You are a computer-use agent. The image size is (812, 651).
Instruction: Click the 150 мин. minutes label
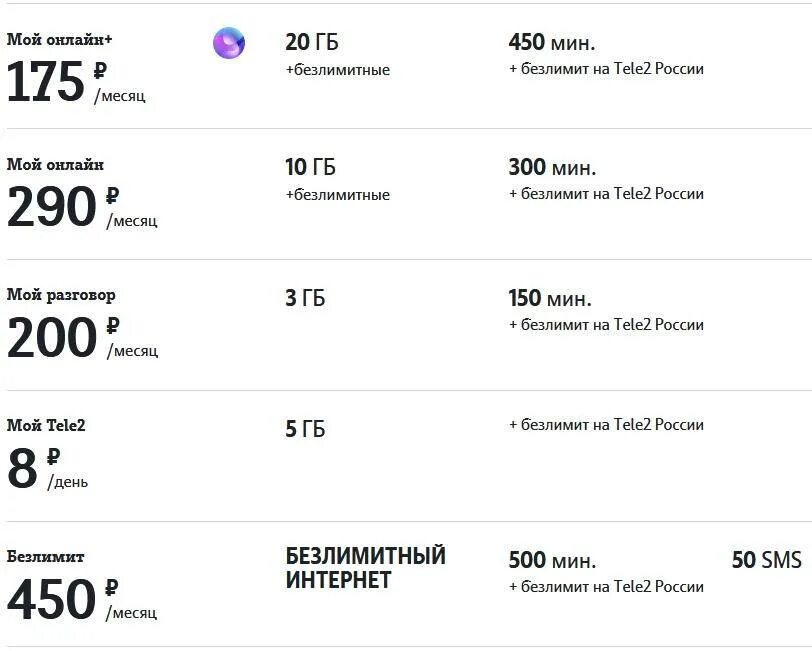(x=550, y=298)
